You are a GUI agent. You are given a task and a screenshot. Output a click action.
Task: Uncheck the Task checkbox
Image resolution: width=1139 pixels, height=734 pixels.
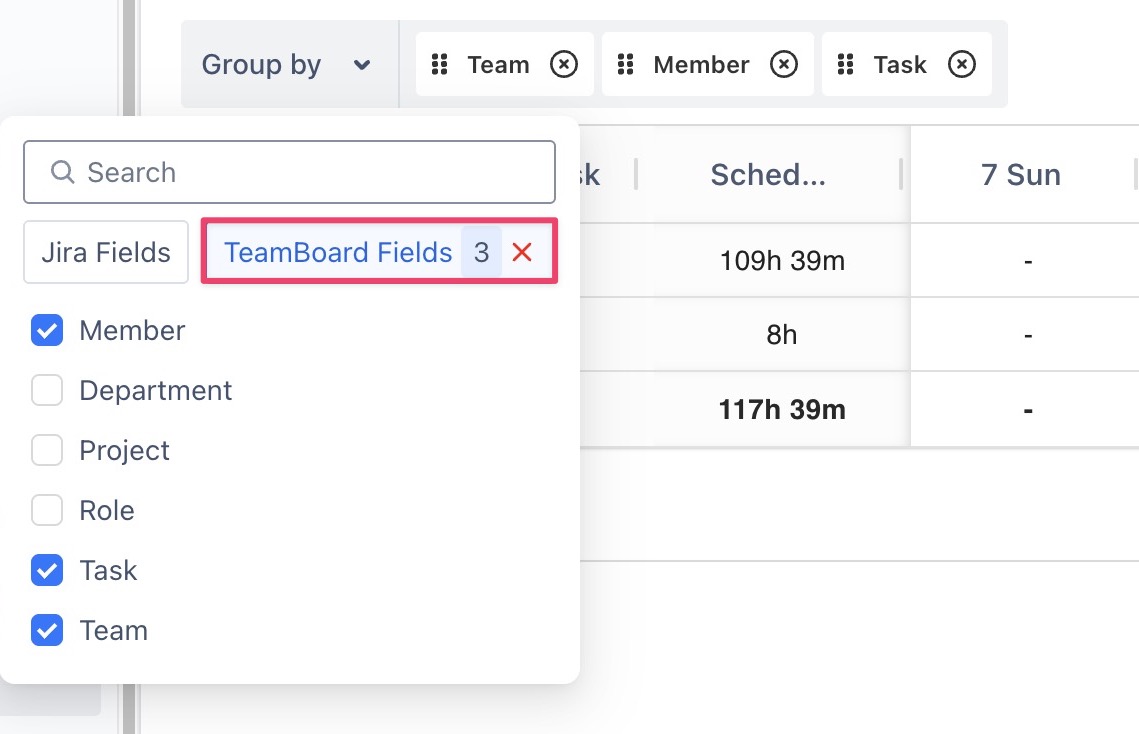coord(47,571)
